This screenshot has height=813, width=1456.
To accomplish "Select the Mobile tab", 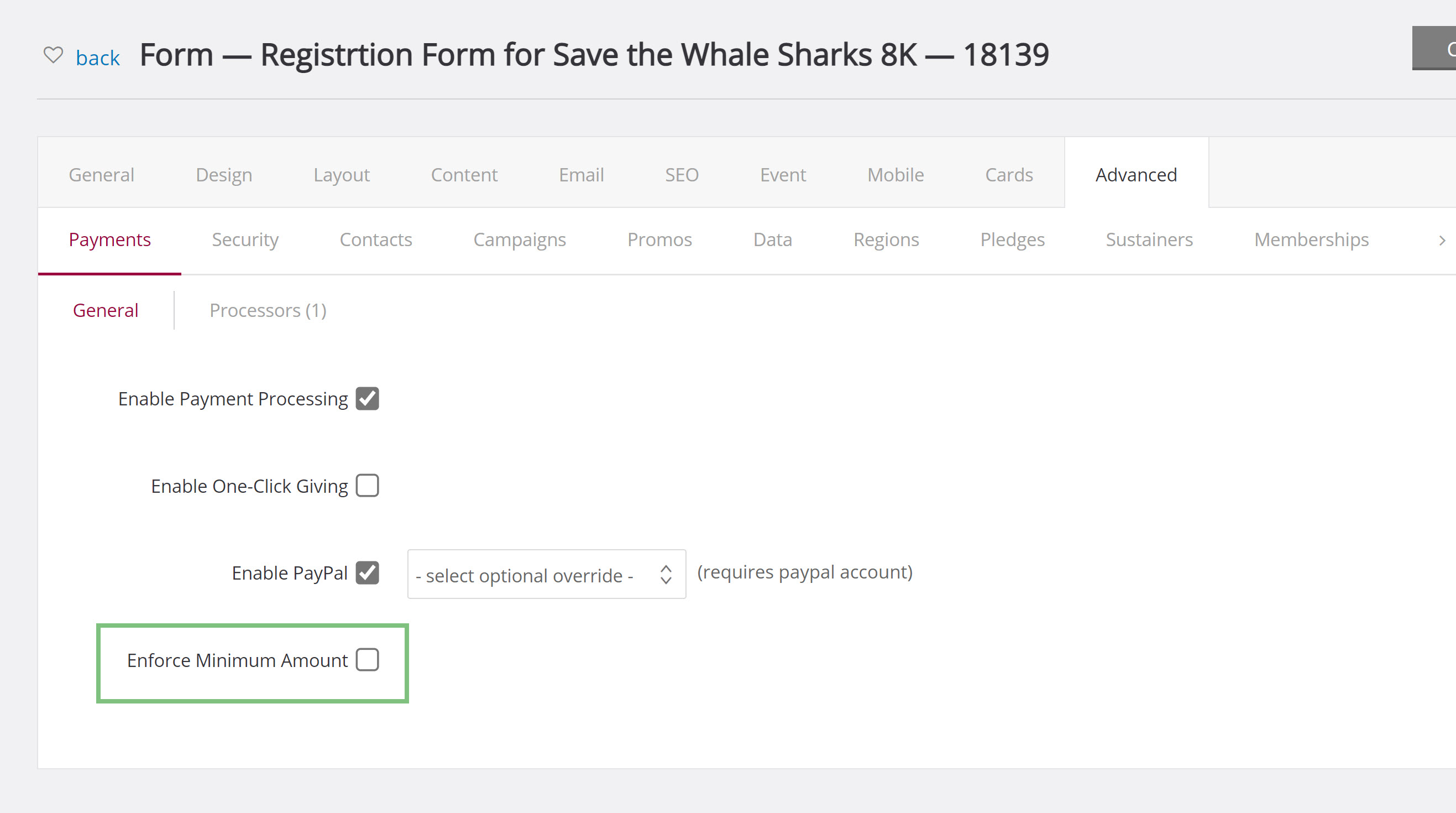I will 895,175.
